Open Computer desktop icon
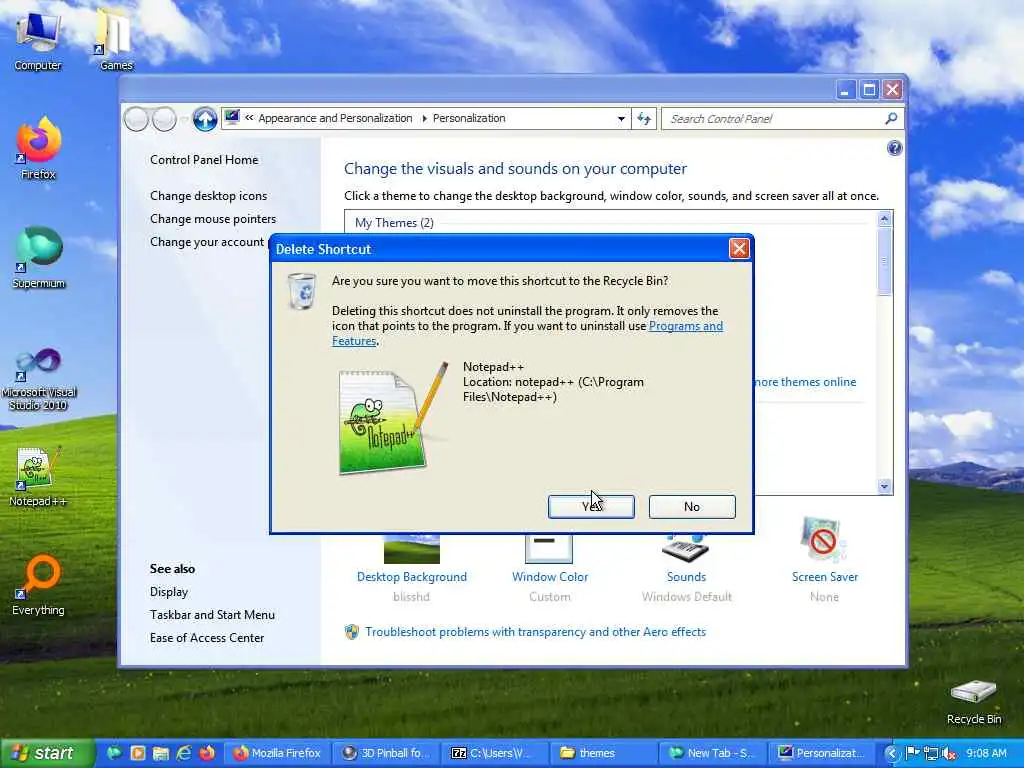Viewport: 1024px width, 768px height. pos(38,40)
